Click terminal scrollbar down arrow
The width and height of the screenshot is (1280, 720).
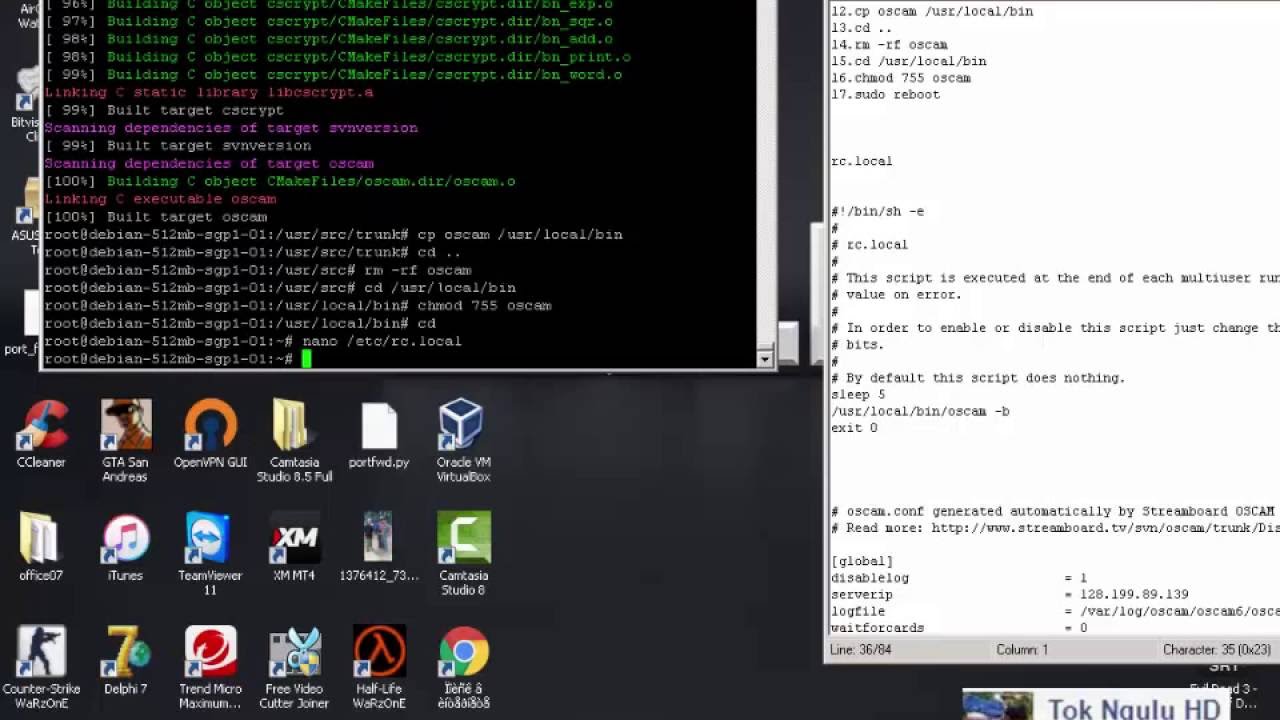pos(765,359)
